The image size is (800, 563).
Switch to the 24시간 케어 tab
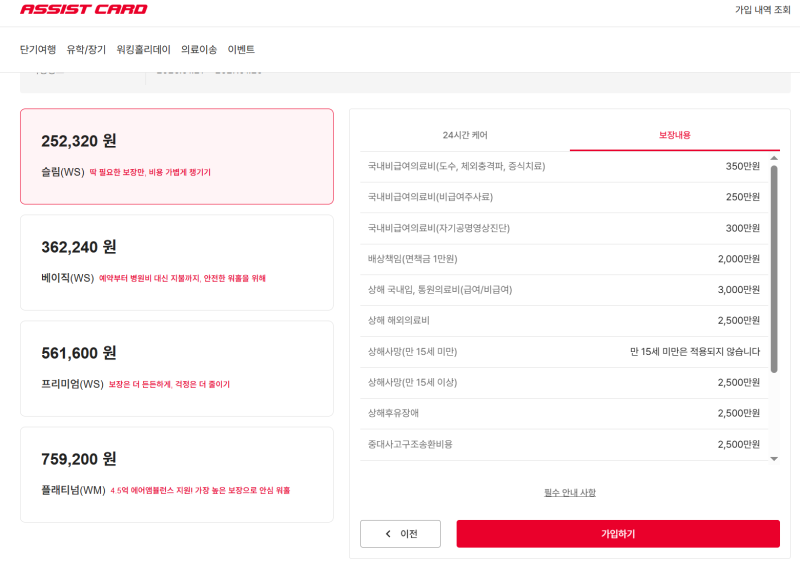click(465, 135)
